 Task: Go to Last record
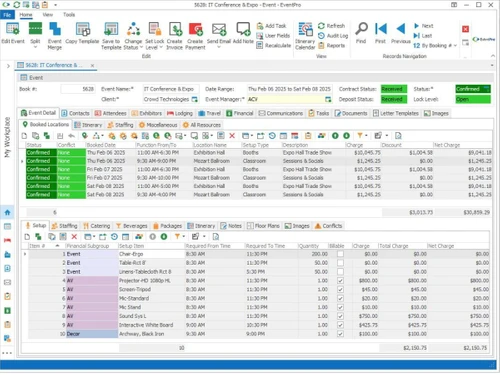423,36
